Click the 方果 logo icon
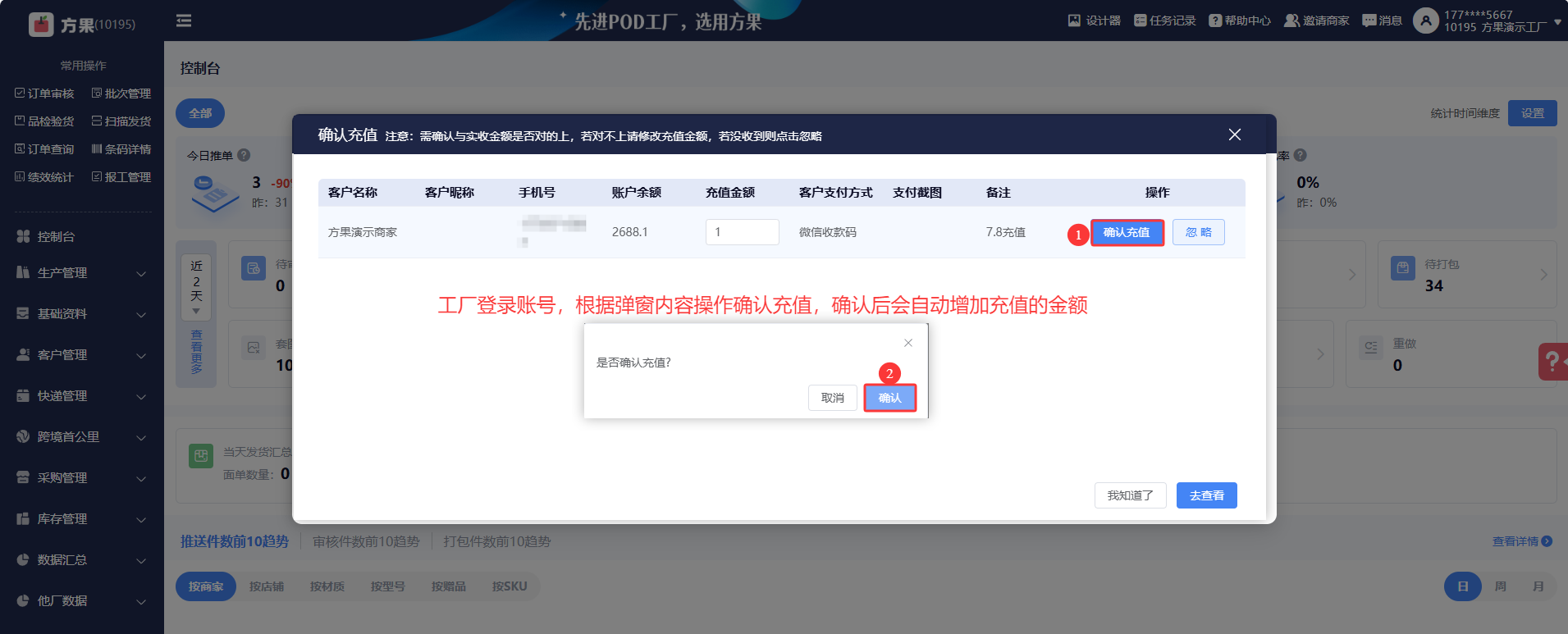1568x634 pixels. coord(41,25)
